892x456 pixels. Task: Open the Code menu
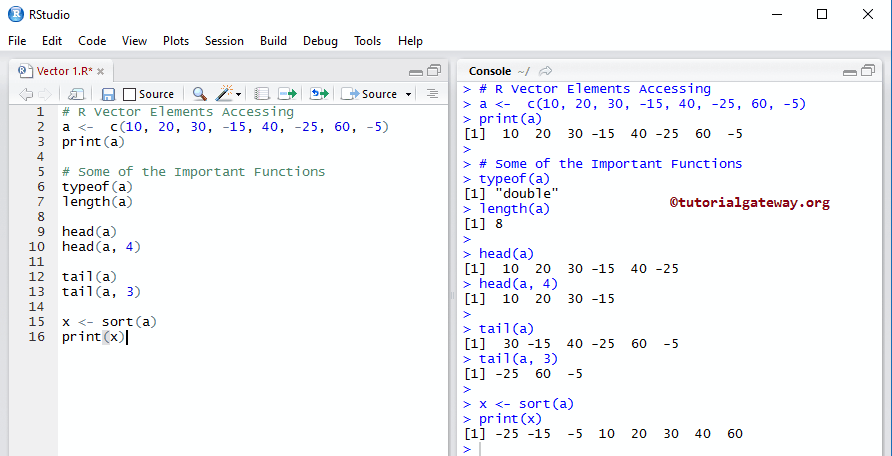[92, 41]
